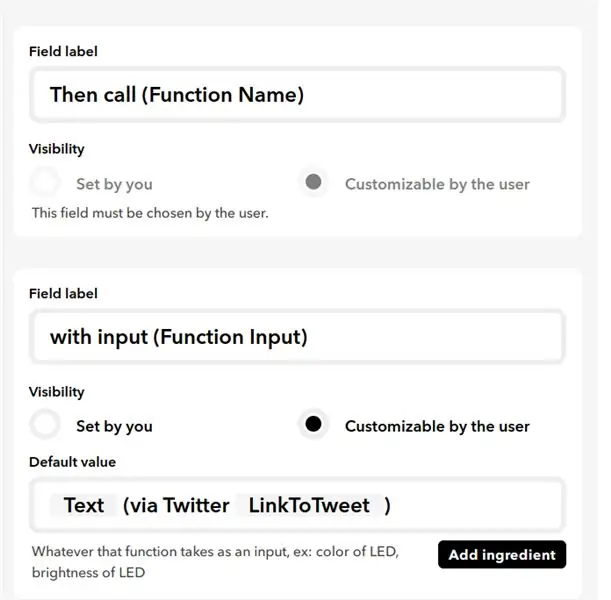Click the "Default value" label
This screenshot has height=600, width=611.
[x=72, y=462]
